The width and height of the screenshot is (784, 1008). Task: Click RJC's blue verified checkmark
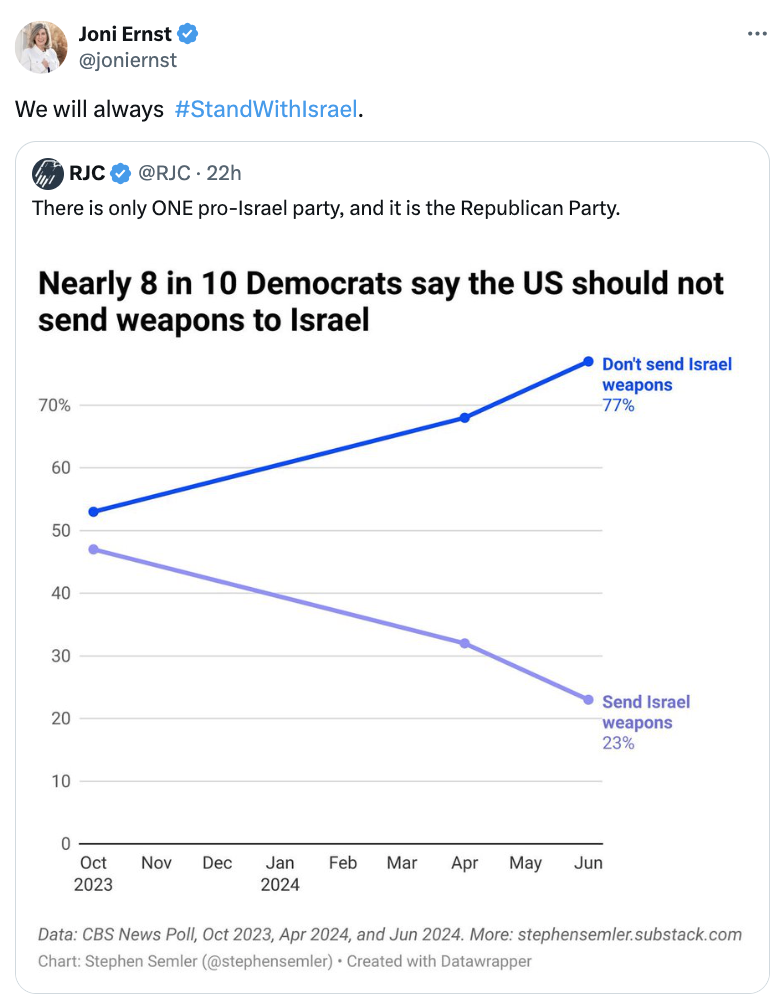(x=120, y=174)
